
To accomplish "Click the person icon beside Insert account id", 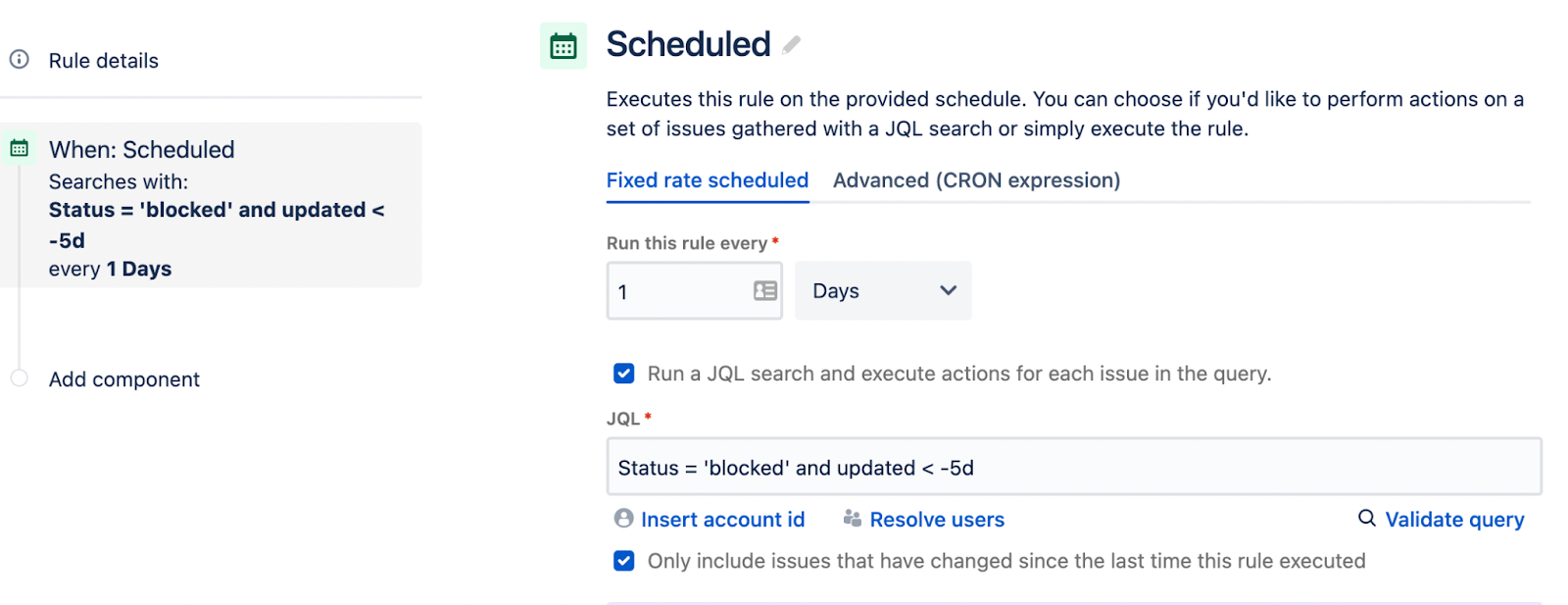I will pos(622,519).
